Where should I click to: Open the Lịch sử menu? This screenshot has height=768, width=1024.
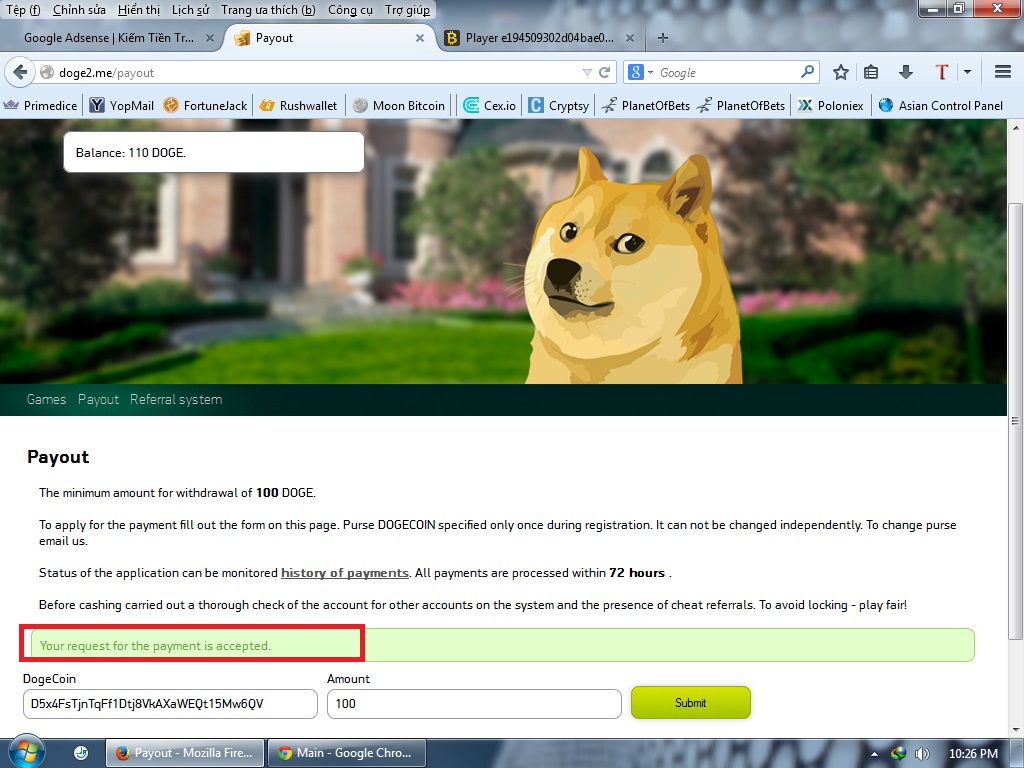pyautogui.click(x=191, y=10)
